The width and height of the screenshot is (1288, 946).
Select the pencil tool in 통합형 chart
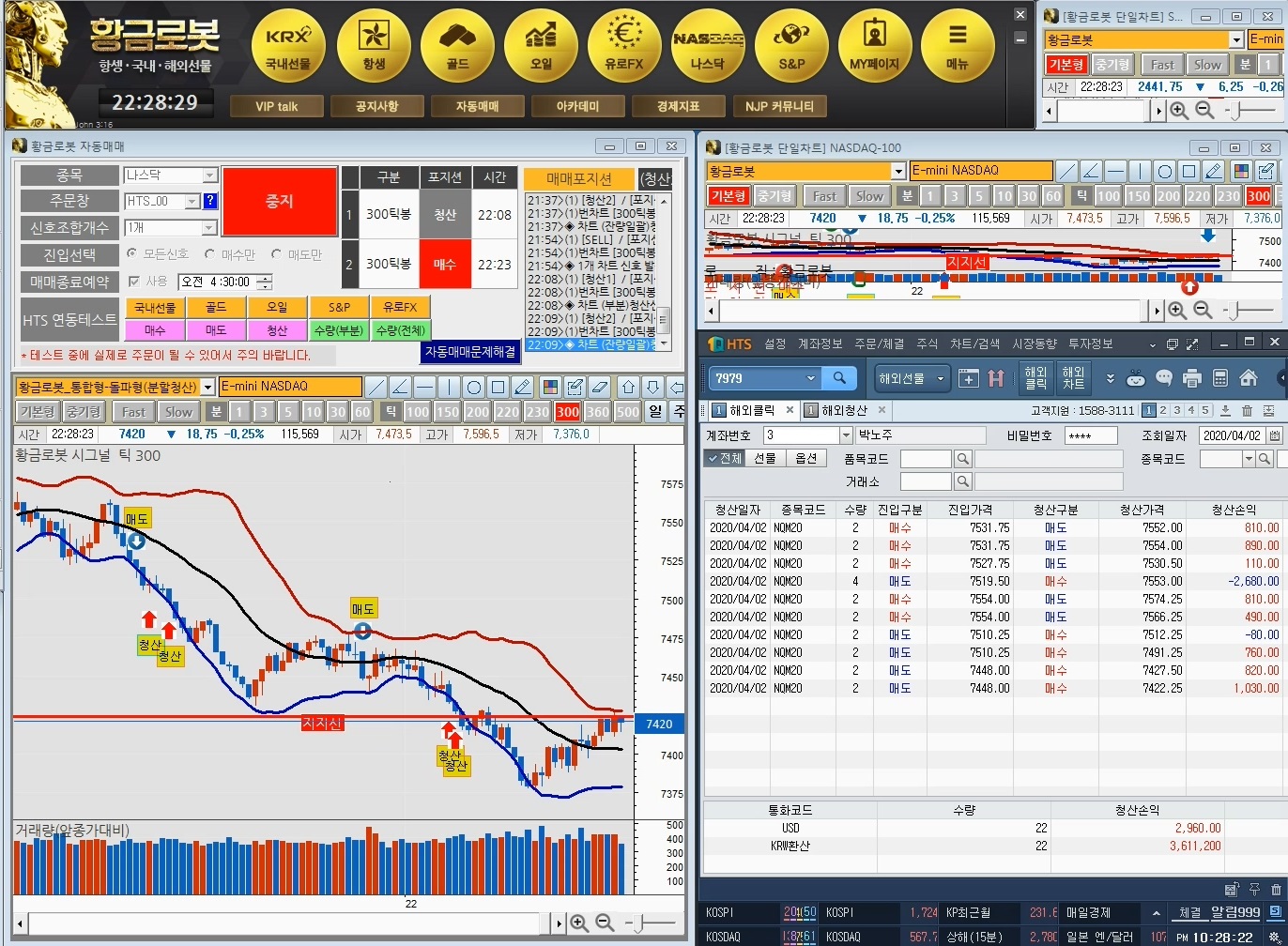(523, 387)
